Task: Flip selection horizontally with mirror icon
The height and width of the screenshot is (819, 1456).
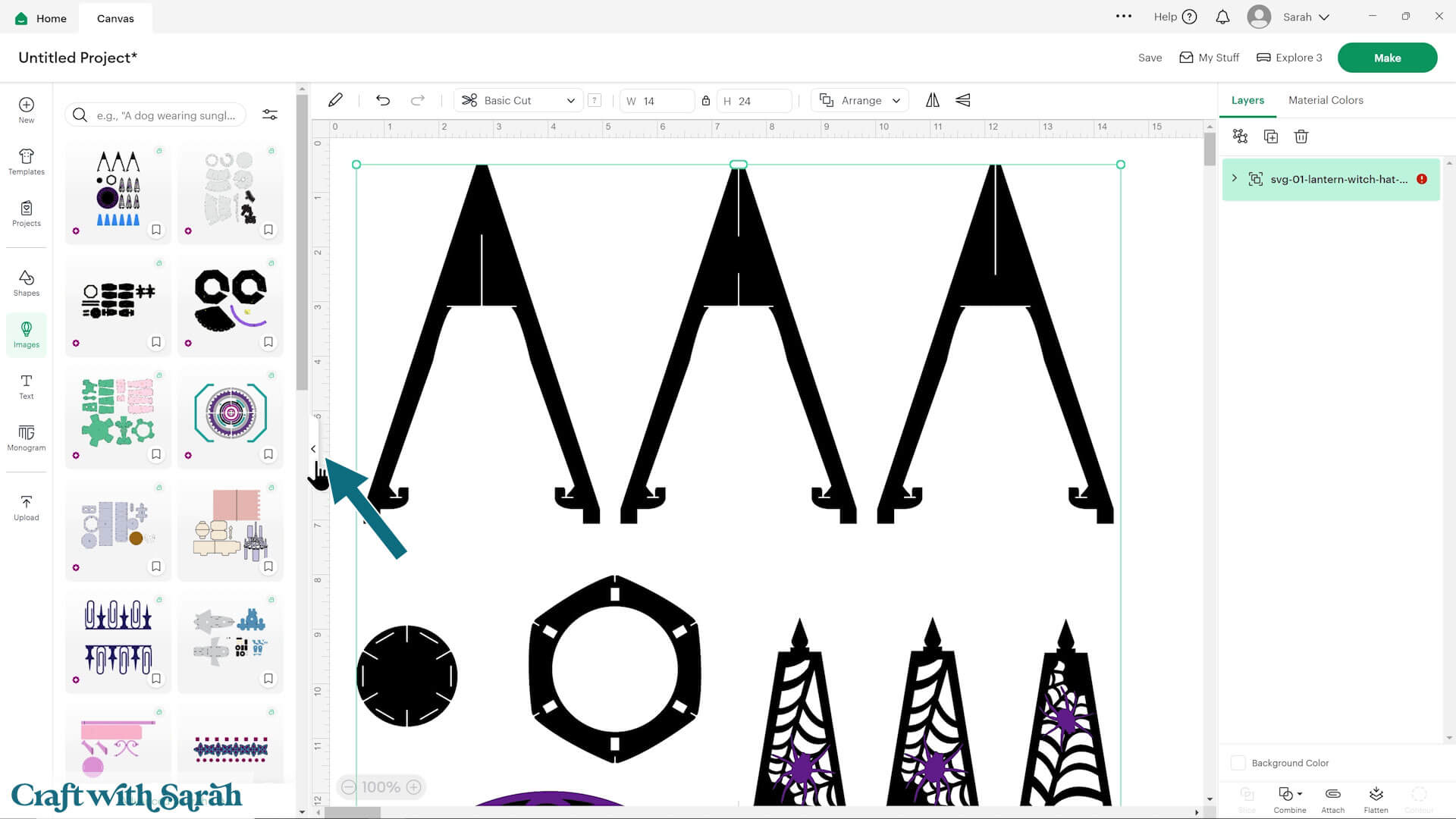Action: click(x=932, y=100)
